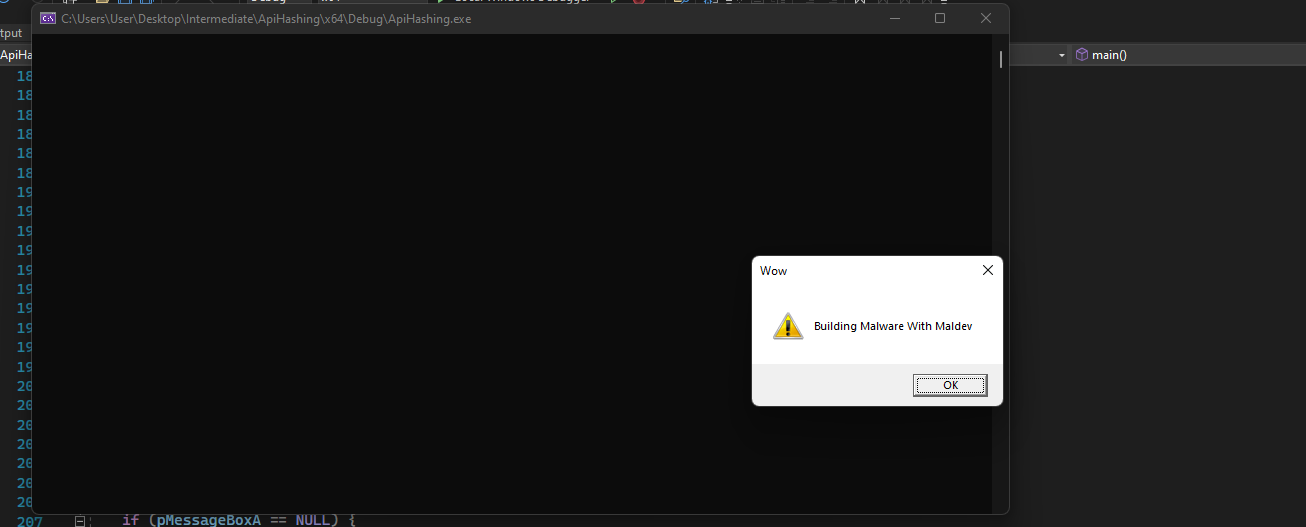Click the console window vertical scrollbar thumb
This screenshot has width=1306, height=527.
(1001, 60)
